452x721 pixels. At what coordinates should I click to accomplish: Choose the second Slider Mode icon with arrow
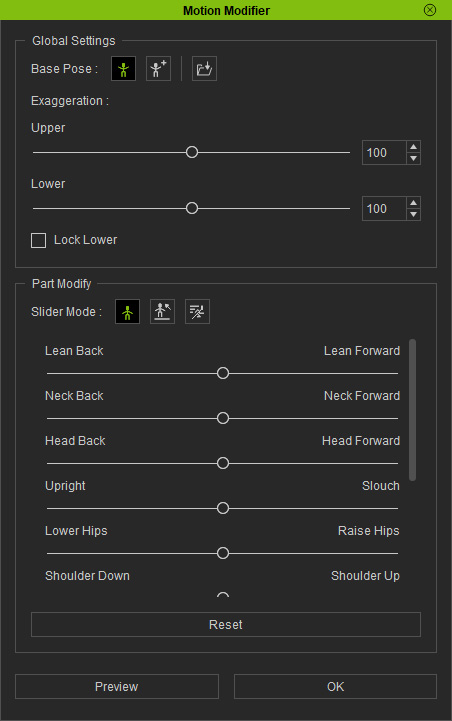coord(162,312)
